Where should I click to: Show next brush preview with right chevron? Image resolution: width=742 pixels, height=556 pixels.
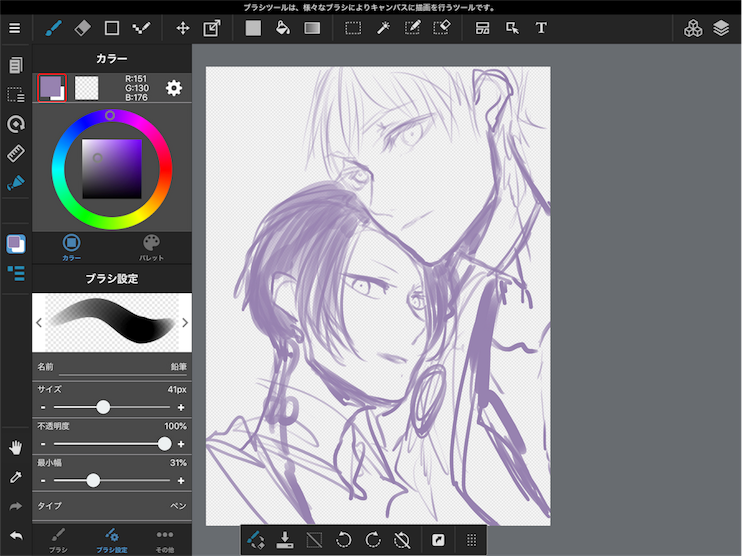185,323
